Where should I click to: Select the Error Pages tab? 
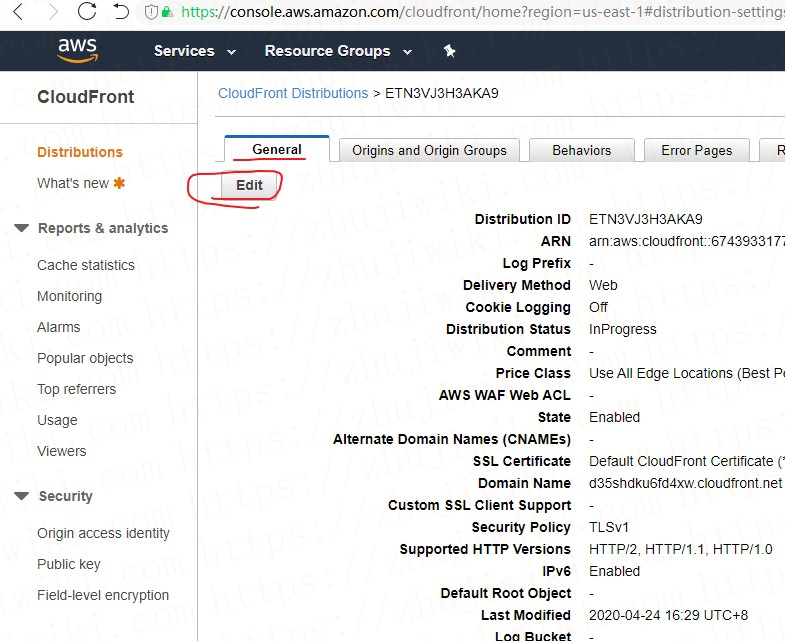point(696,150)
